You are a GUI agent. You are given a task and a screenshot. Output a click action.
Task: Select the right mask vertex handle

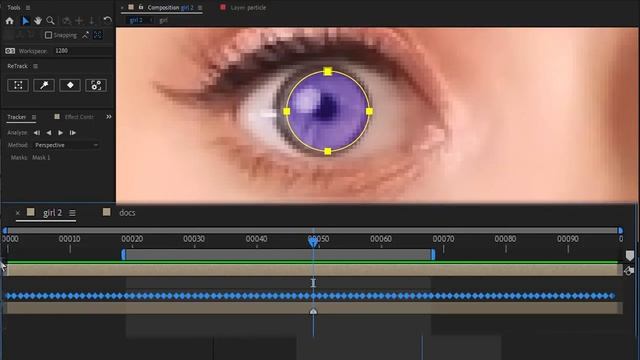pos(369,111)
